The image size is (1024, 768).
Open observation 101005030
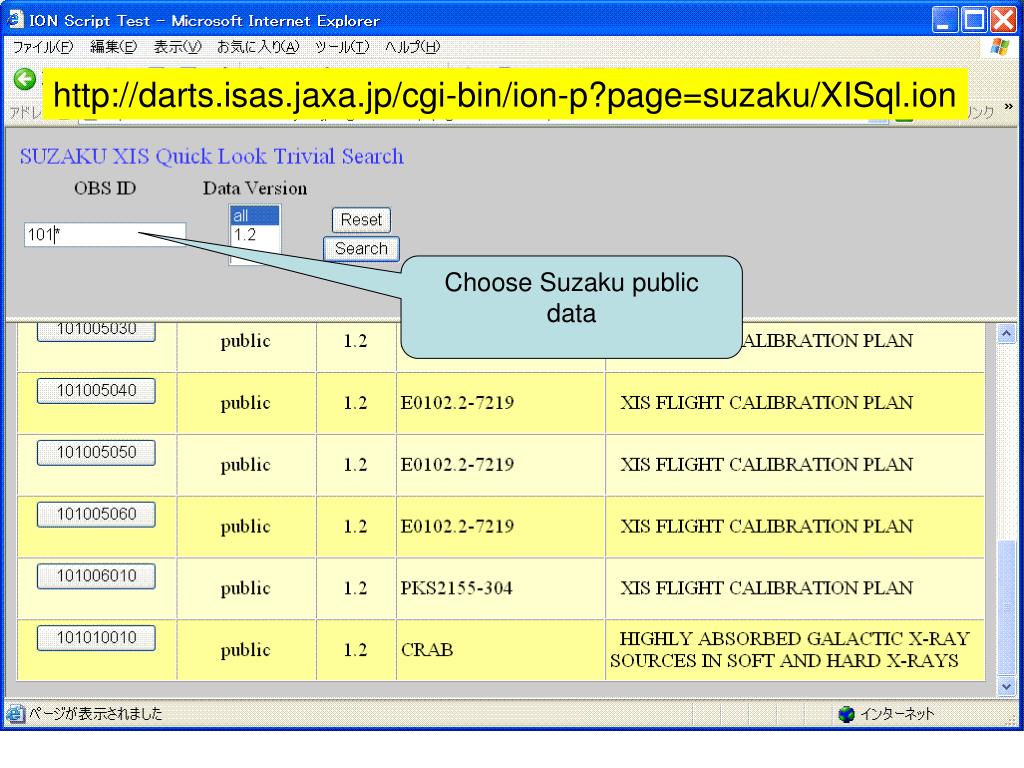pyautogui.click(x=96, y=331)
